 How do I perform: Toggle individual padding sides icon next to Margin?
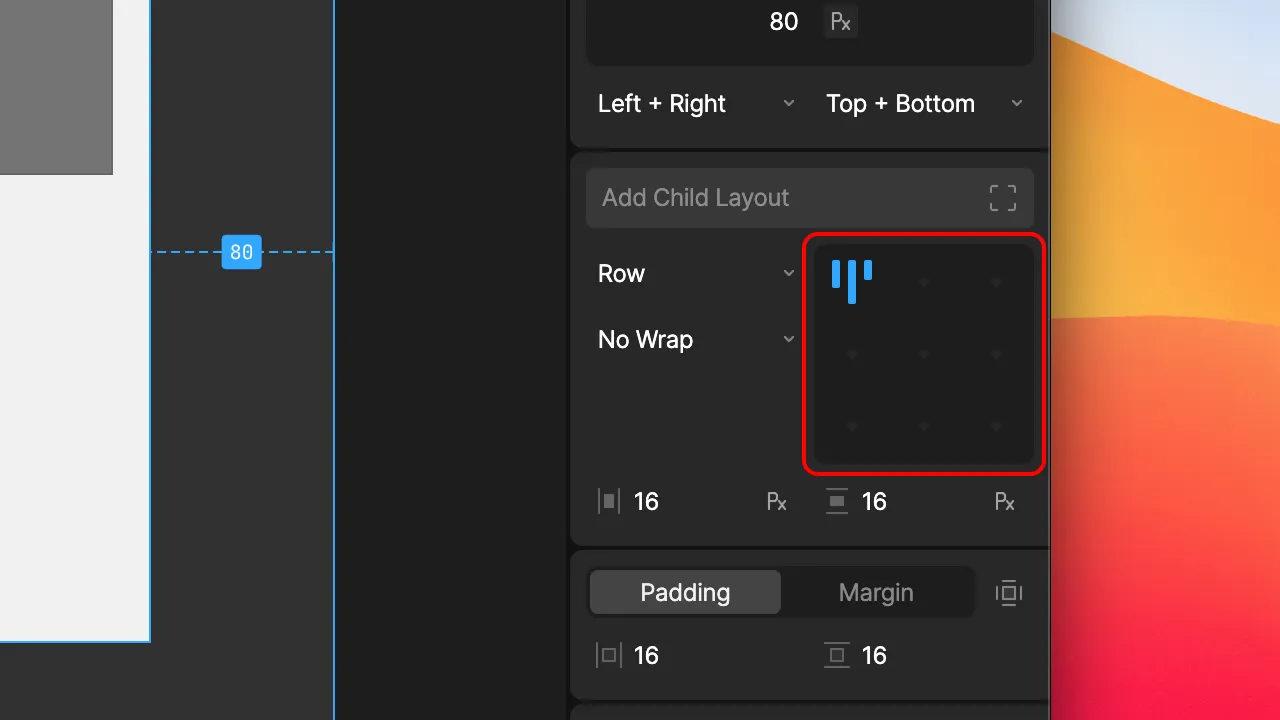[x=1009, y=593]
